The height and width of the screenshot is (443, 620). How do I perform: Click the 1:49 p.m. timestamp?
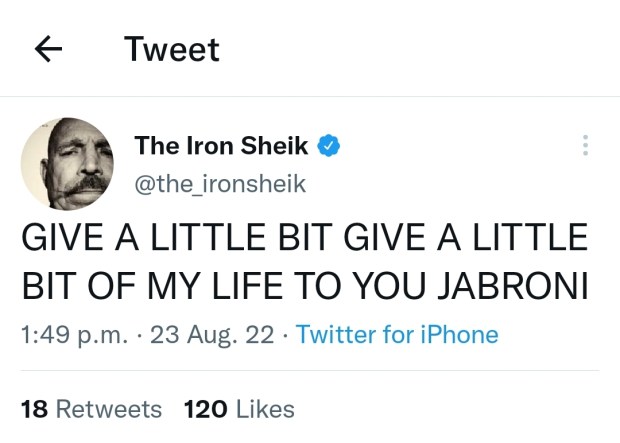[73, 334]
